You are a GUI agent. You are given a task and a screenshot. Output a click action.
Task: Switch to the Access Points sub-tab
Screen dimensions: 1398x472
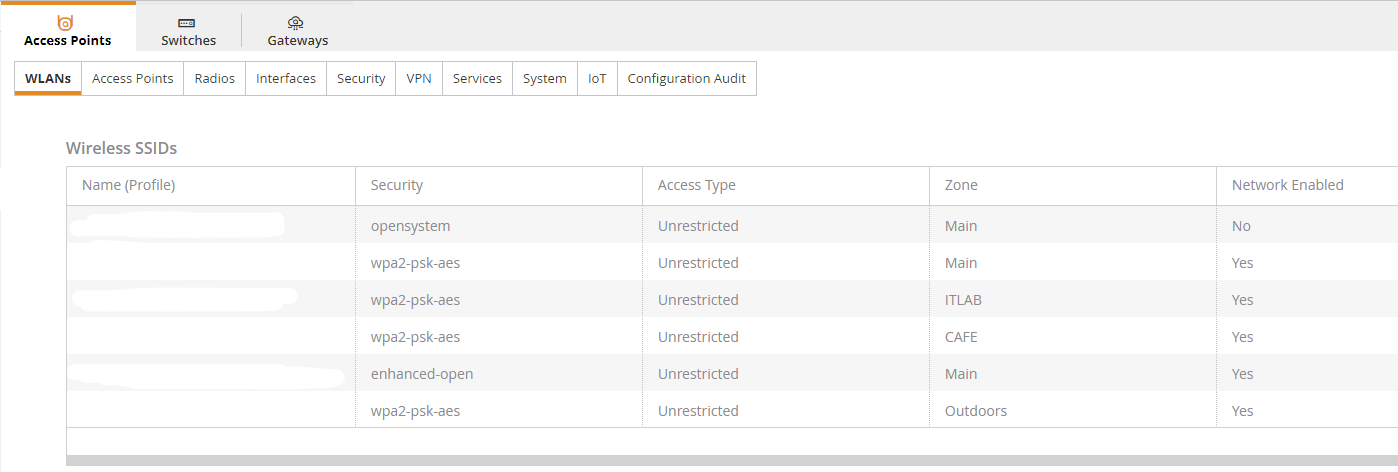132,78
